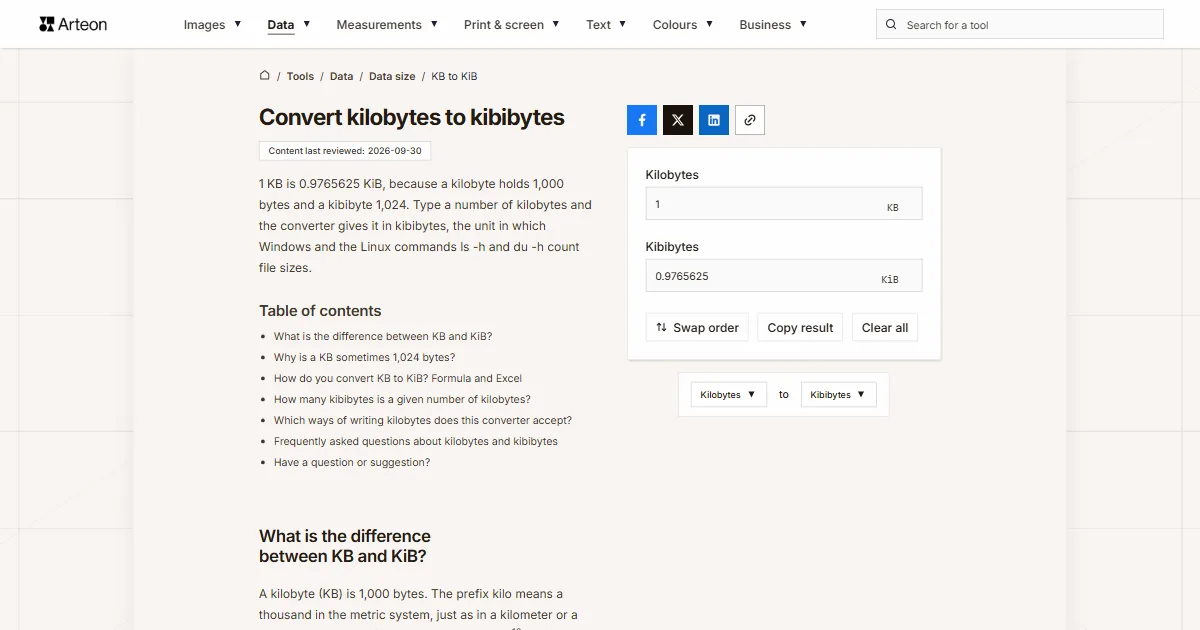1200x630 pixels.
Task: Copy page link icon
Action: pos(750,120)
